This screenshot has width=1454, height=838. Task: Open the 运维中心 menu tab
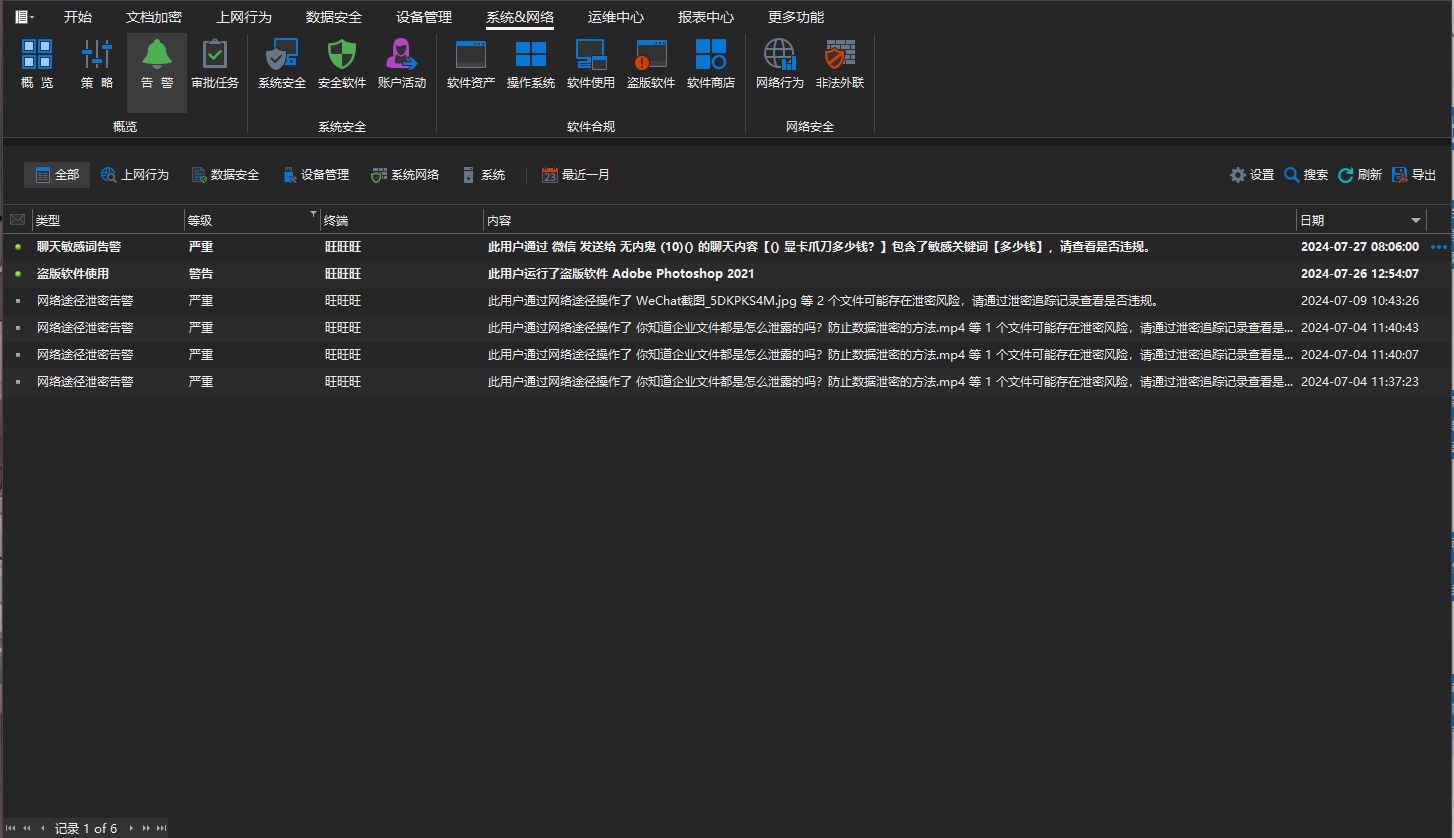pyautogui.click(x=616, y=17)
